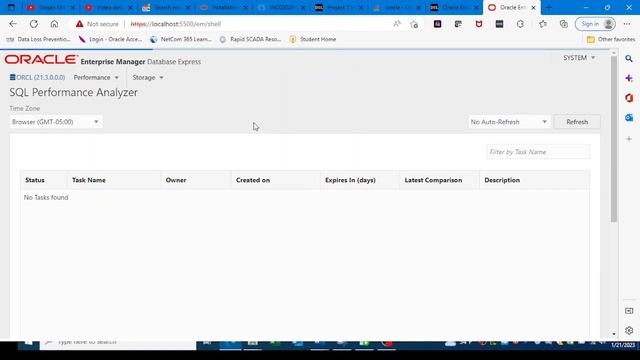
Task: Open the No Auto-Refresh dropdown
Action: point(509,122)
